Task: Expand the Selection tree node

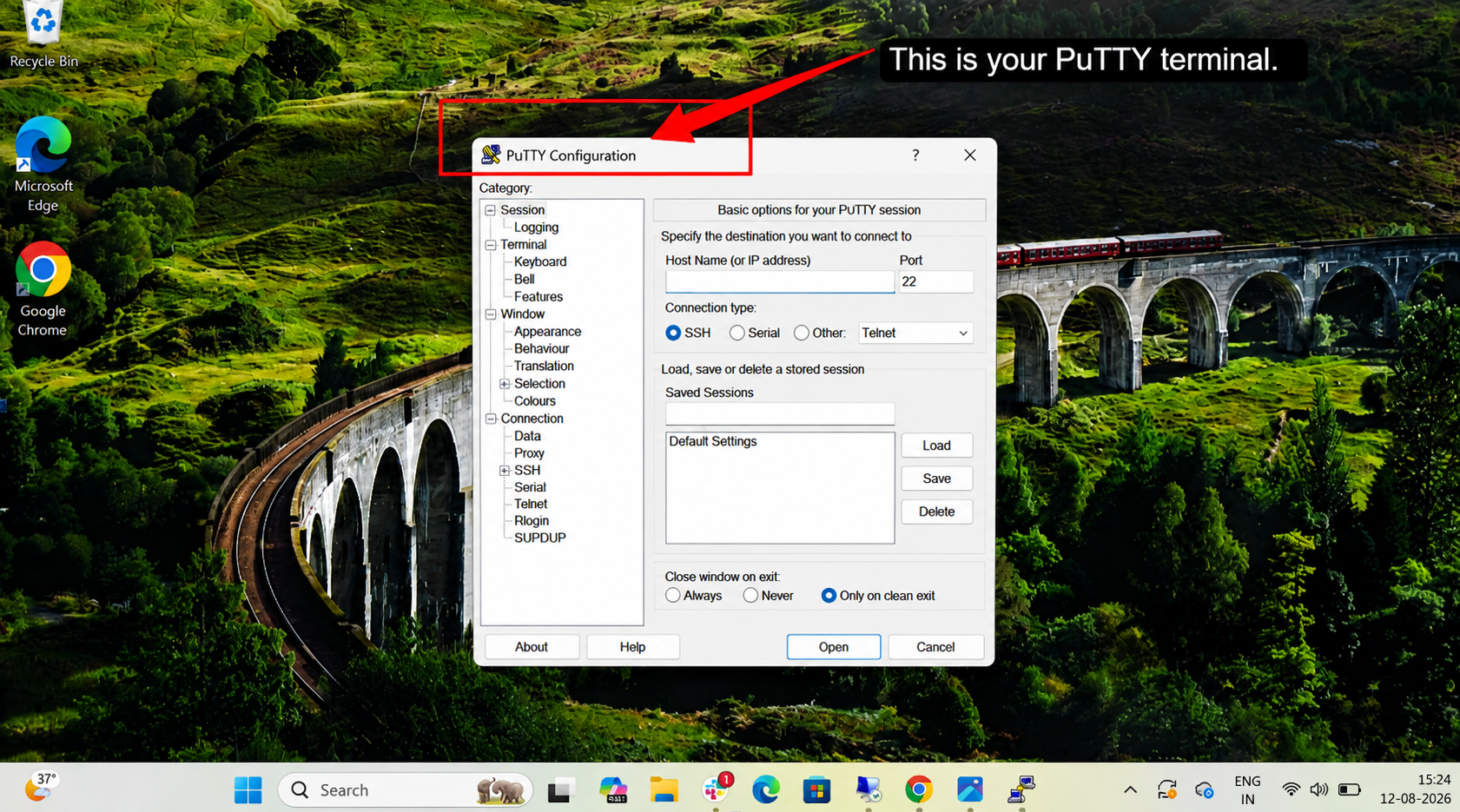Action: coord(505,384)
